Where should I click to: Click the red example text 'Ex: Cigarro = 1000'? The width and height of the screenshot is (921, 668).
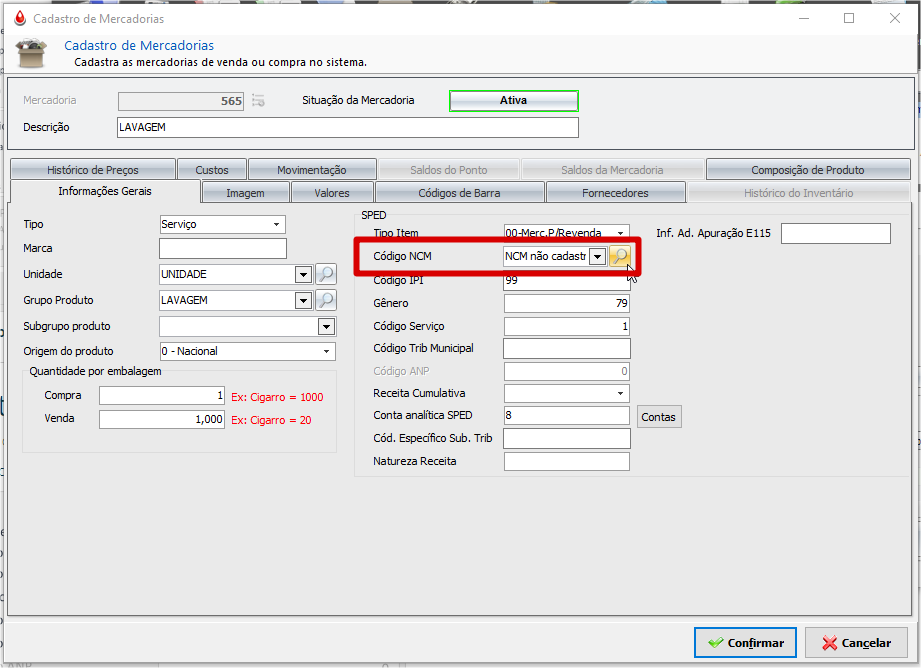click(x=277, y=397)
